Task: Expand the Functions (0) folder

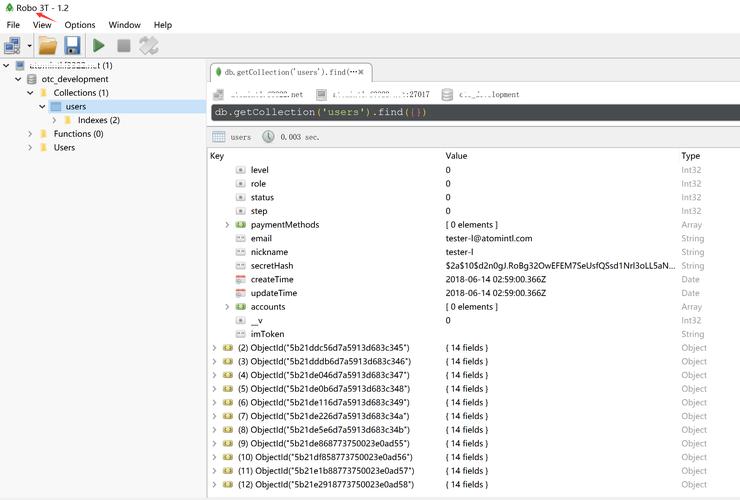Action: tap(30, 134)
